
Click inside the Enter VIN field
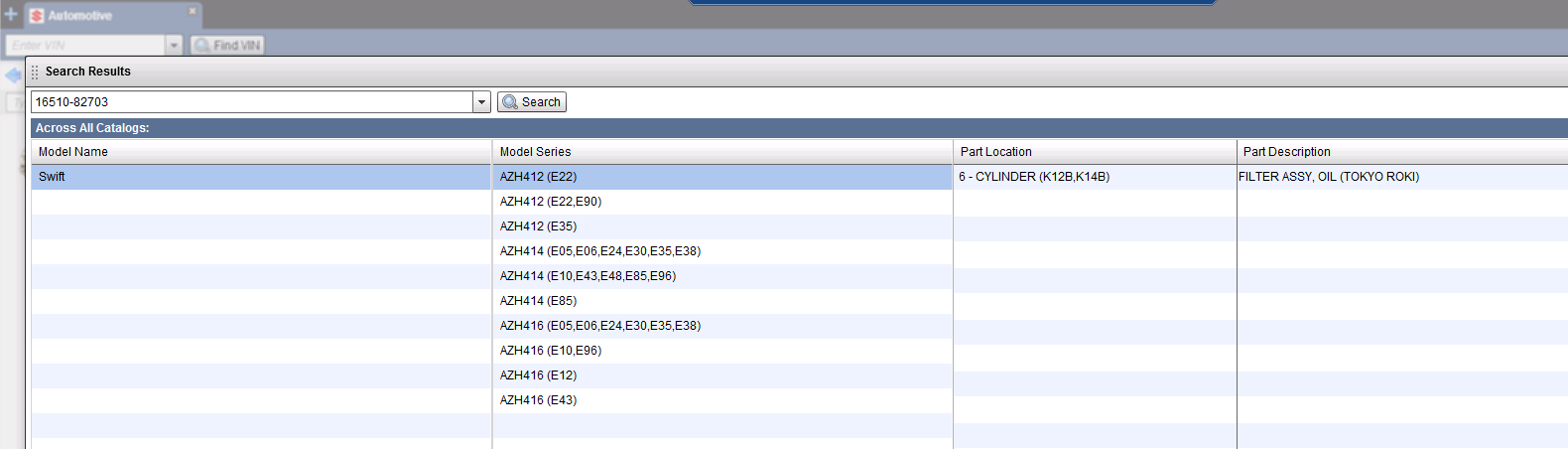[x=84, y=46]
